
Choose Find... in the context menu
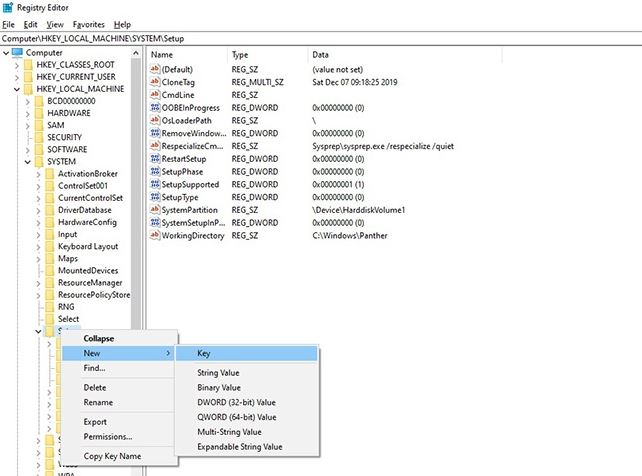pos(120,368)
